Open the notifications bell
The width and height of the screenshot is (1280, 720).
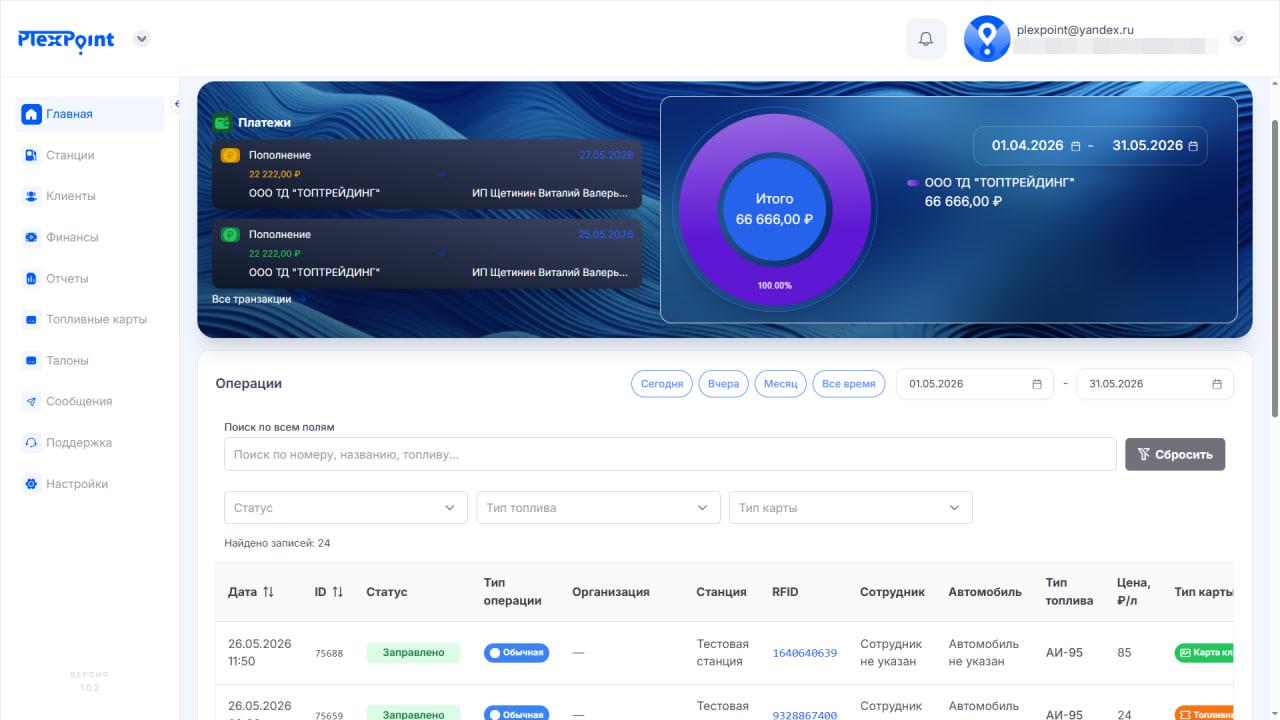pos(926,39)
